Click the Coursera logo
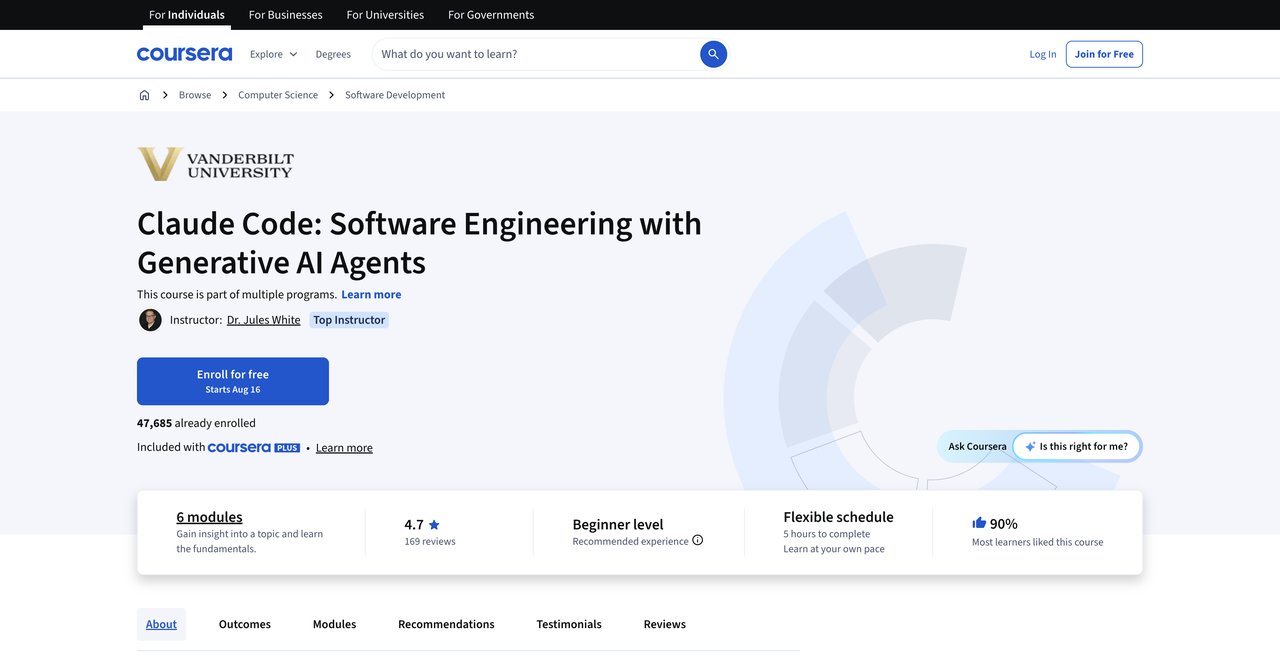1280x670 pixels. 184,54
